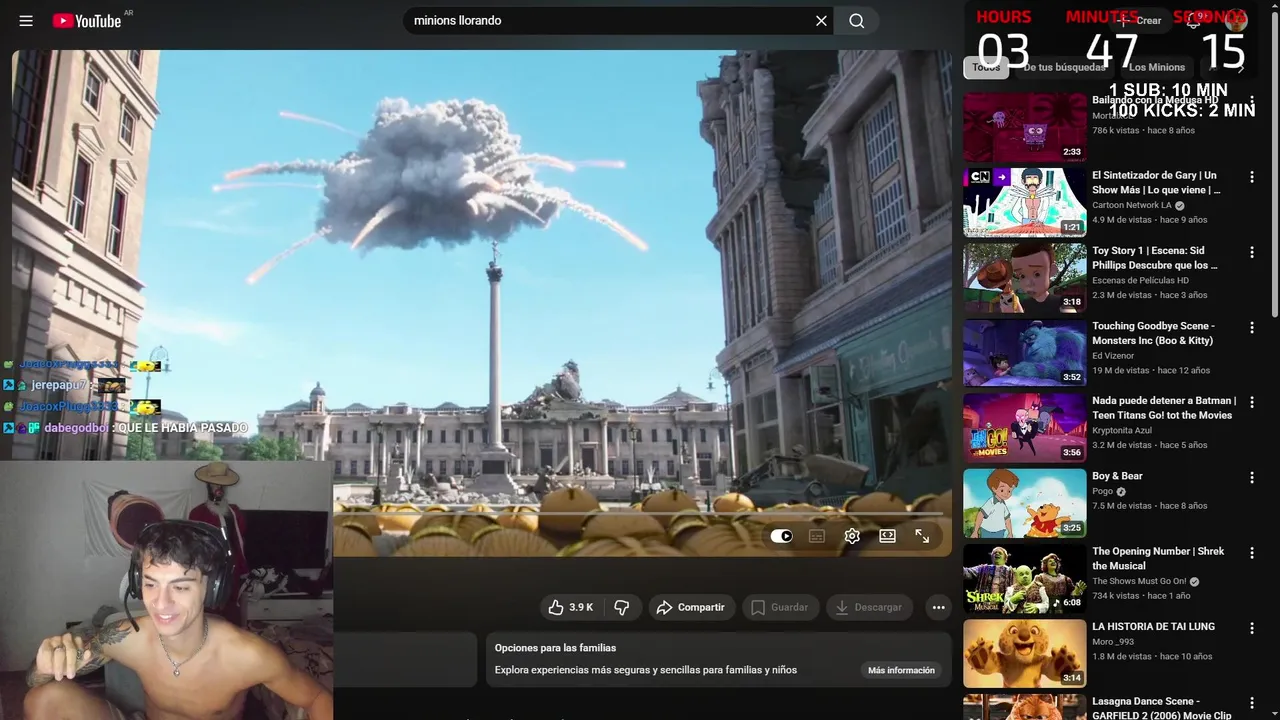The image size is (1280, 720).
Task: Open 'Opciones para las familias' heading
Action: pos(555,648)
